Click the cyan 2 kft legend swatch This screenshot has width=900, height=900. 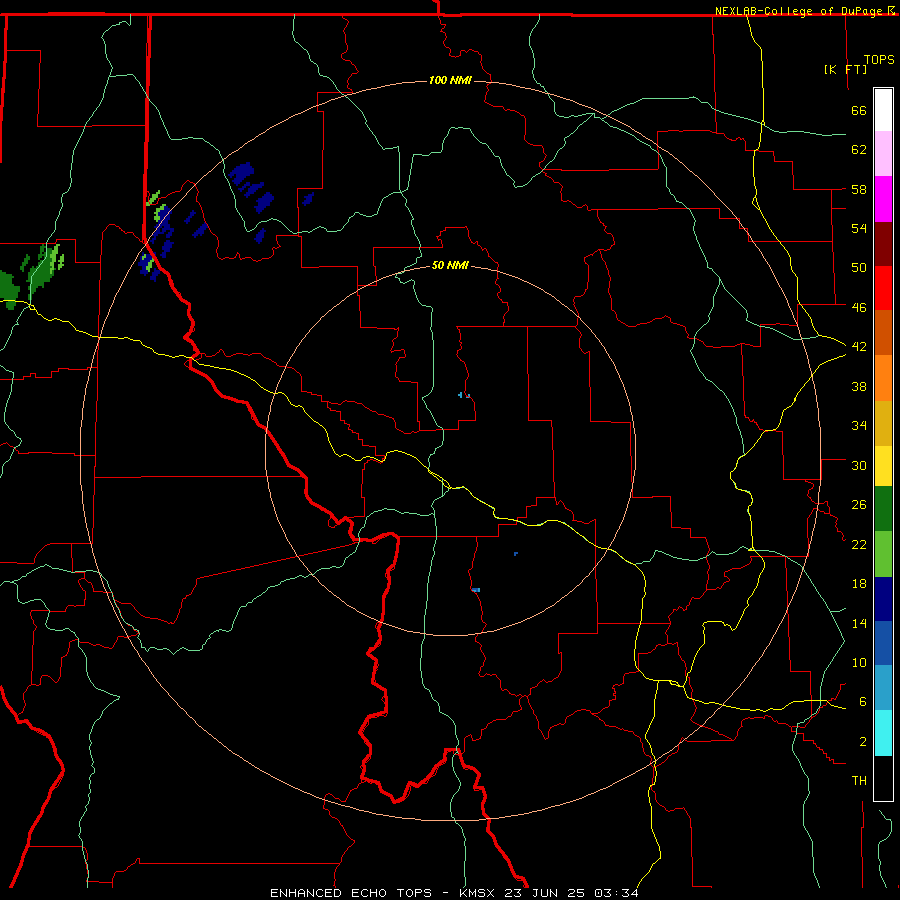[883, 734]
